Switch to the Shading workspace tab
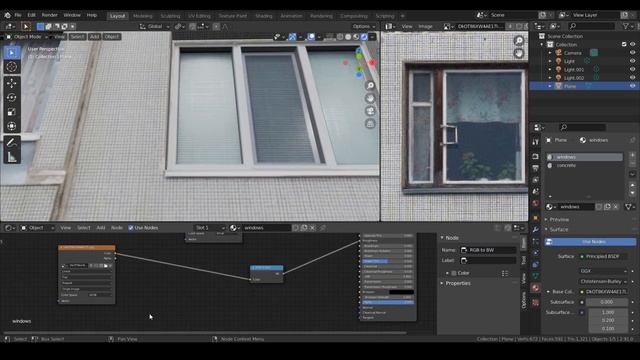Screen dimensions: 640x360 [264, 16]
